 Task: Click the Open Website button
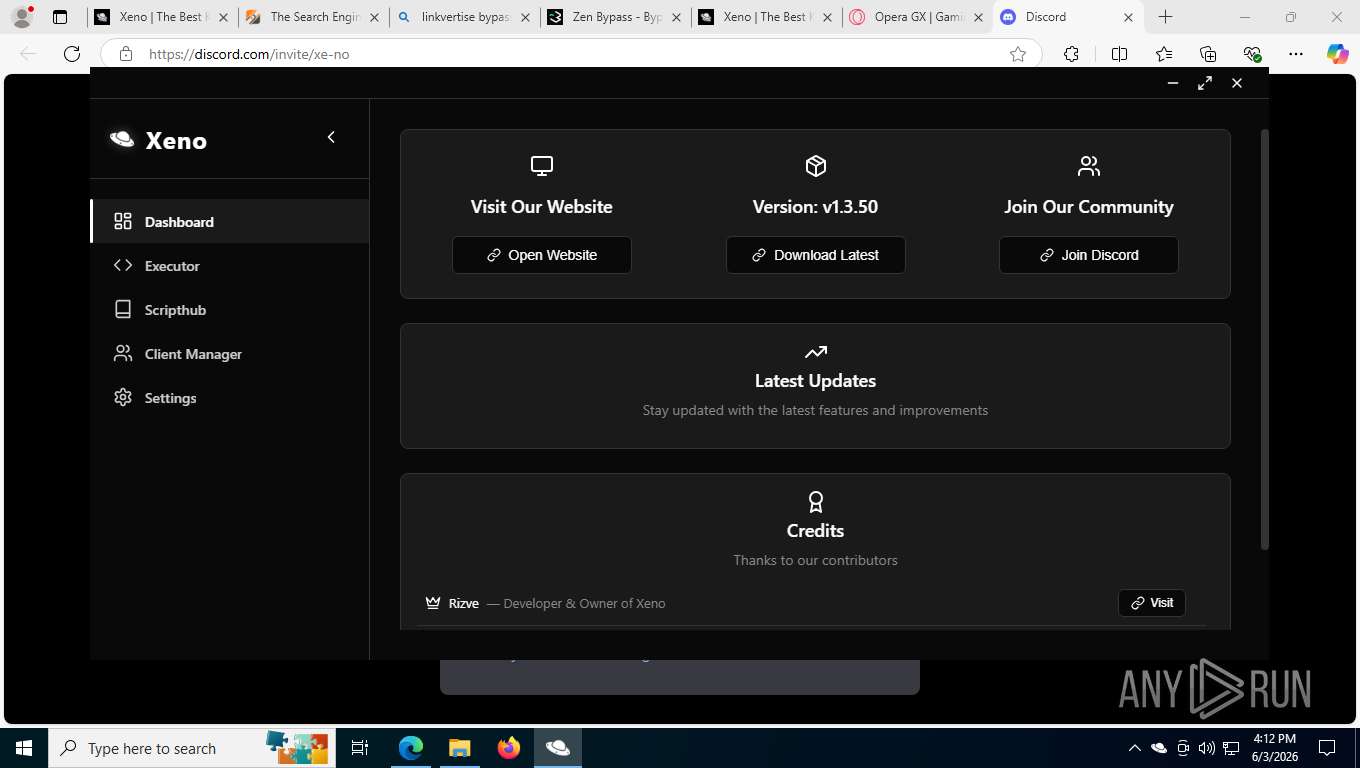coord(542,255)
